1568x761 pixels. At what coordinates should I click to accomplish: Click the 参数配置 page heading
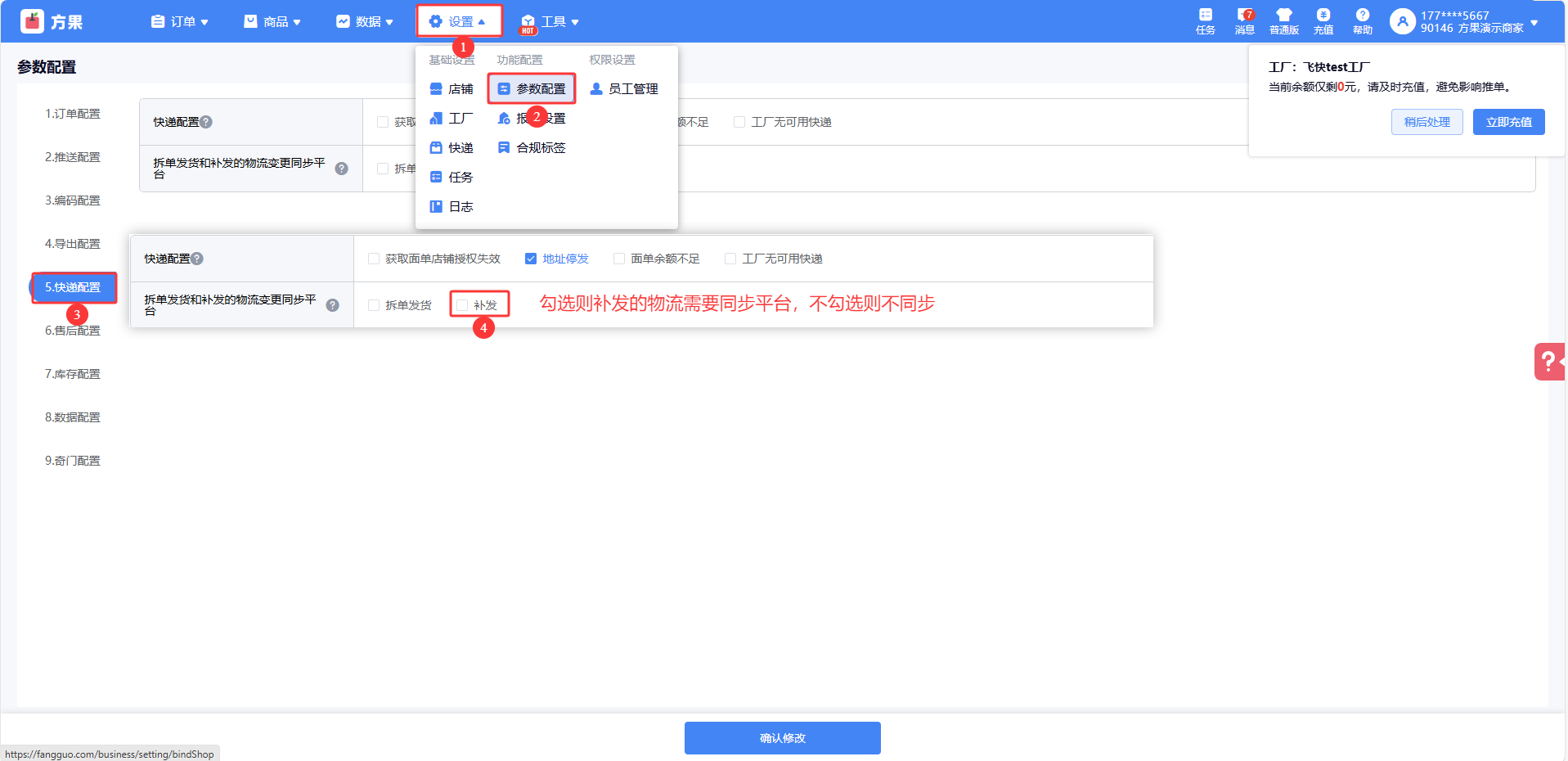pyautogui.click(x=47, y=67)
